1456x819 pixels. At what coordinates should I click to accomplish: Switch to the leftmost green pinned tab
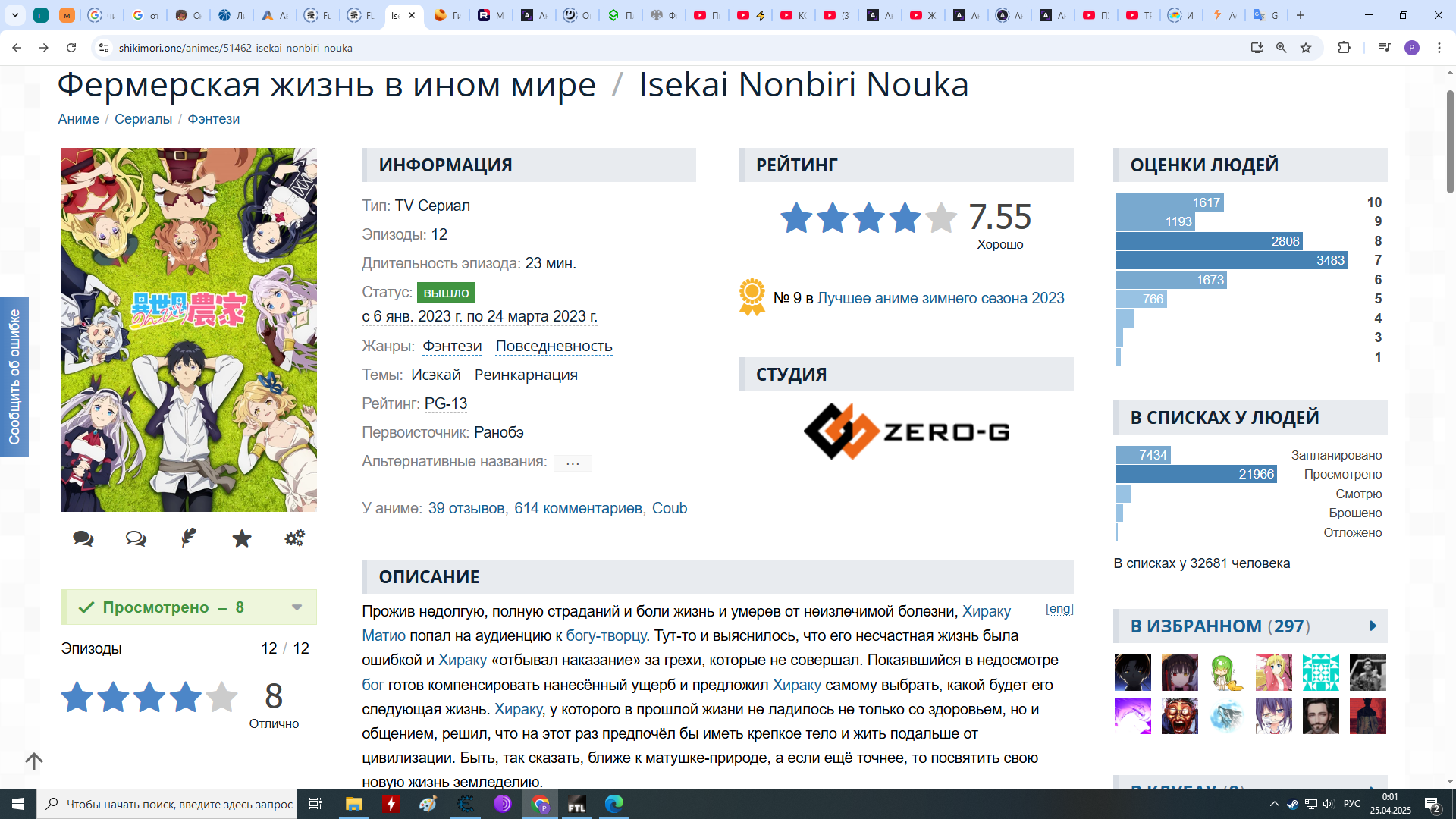click(42, 15)
